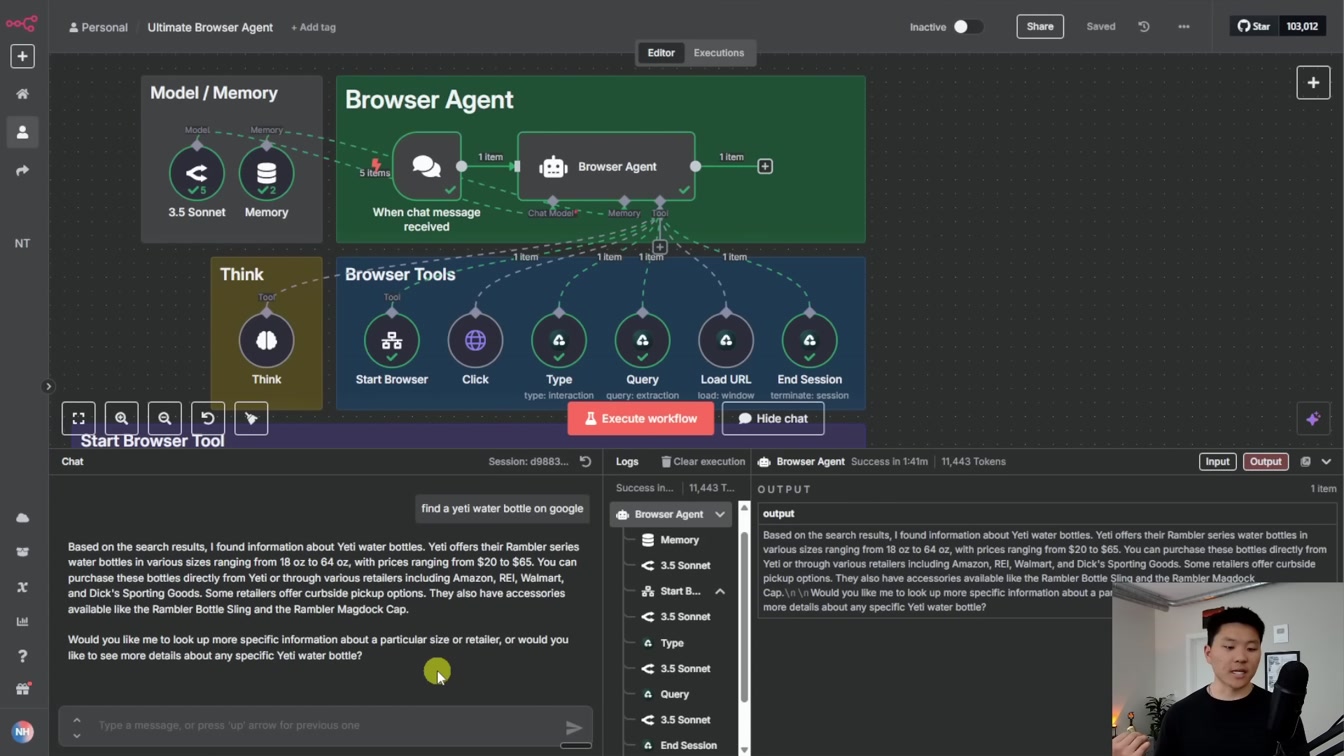
Task: Zoom out on the canvas
Action: click(164, 418)
